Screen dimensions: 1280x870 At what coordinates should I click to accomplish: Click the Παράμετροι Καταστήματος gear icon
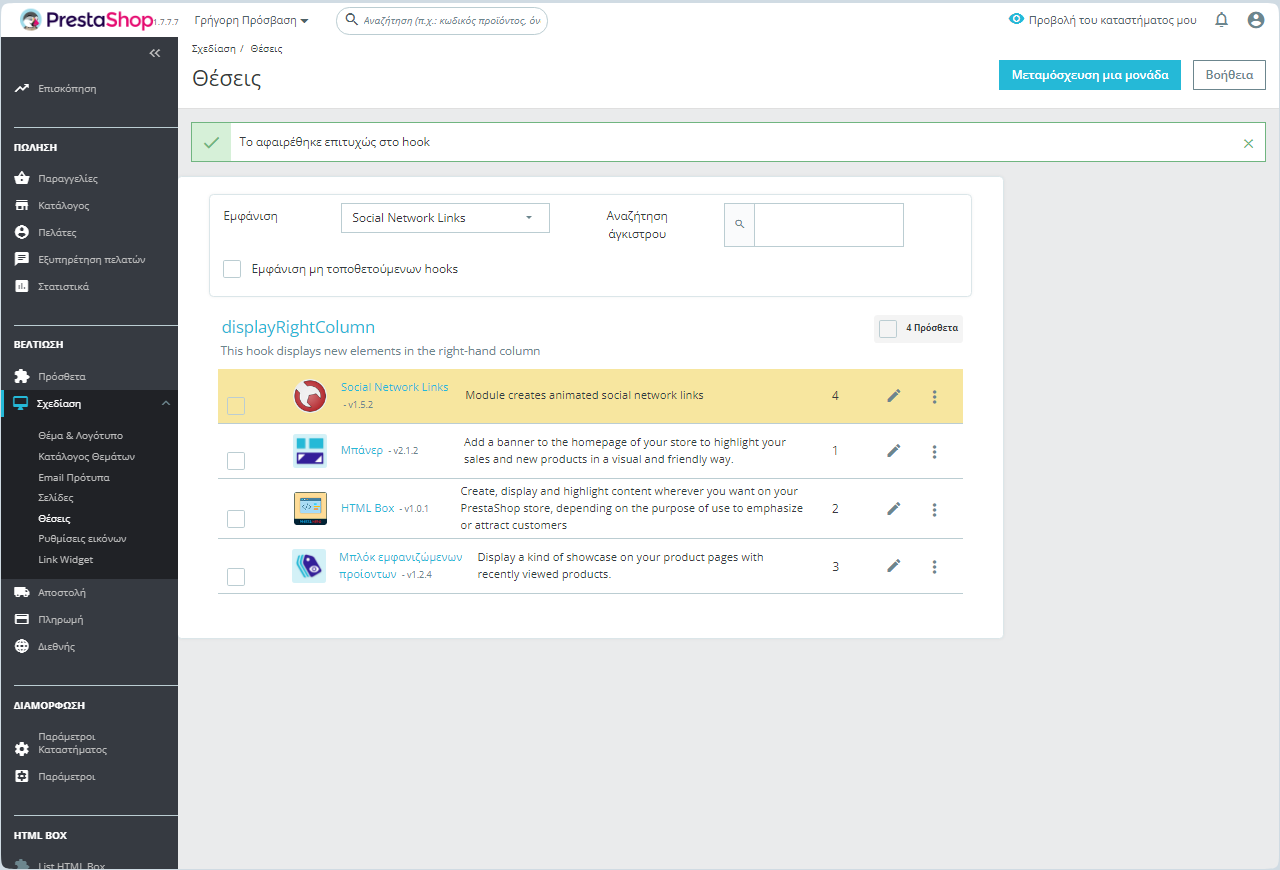click(22, 748)
